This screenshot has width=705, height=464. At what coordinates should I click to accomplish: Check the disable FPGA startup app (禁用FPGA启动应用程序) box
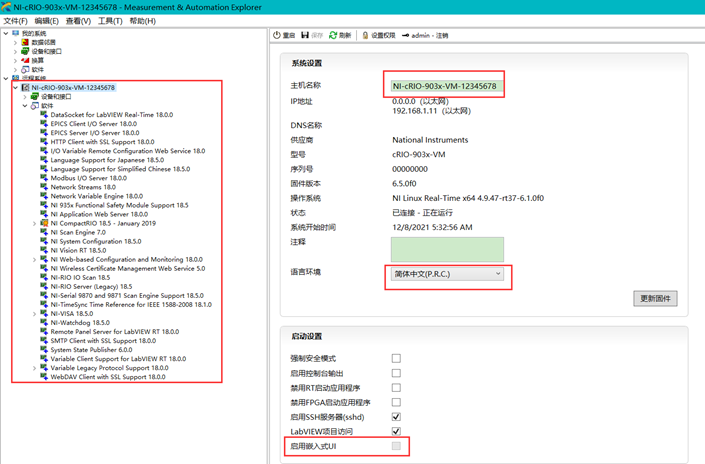tap(396, 402)
